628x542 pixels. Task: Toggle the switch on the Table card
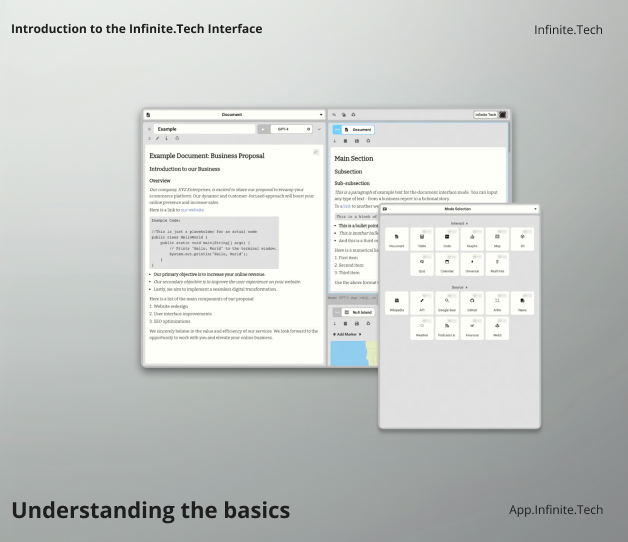427,231
